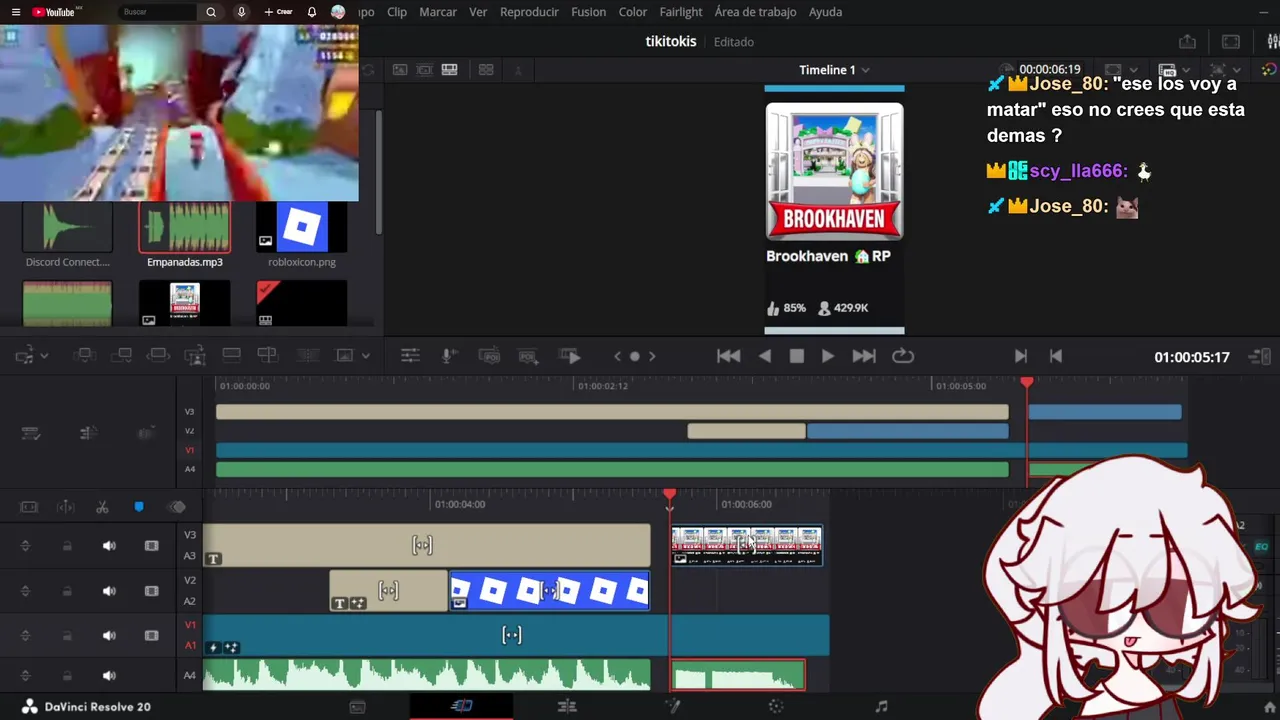Open the Clip menu
This screenshot has width=1280, height=720.
[397, 12]
